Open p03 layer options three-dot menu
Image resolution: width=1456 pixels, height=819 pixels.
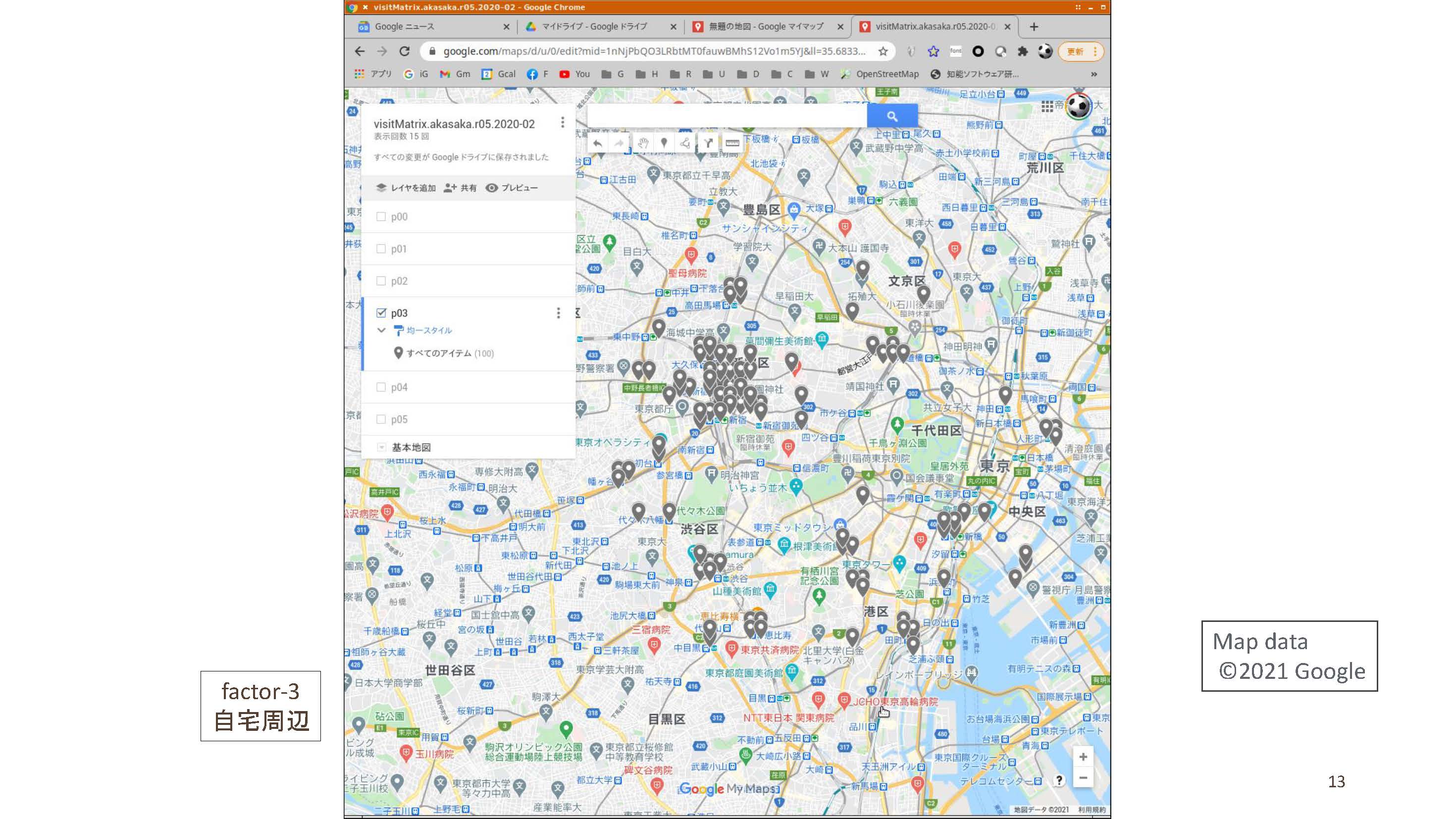point(559,313)
